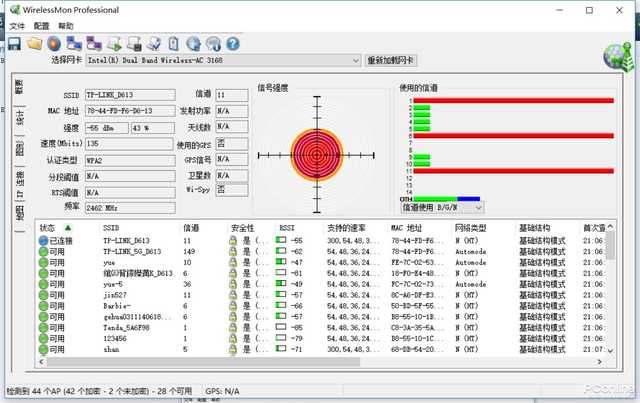Click the signal strength radar target
The image size is (640, 403).
317,155
